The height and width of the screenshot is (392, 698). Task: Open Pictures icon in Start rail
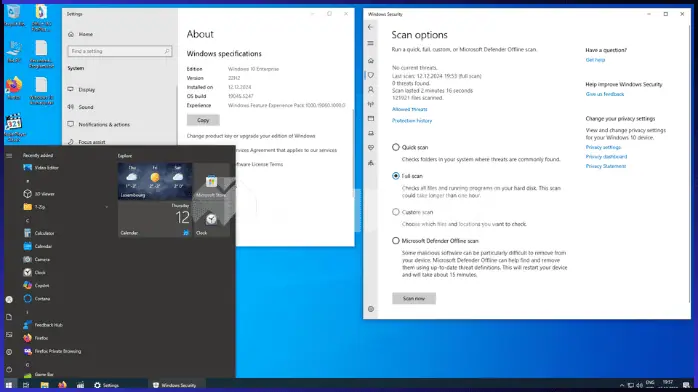(9, 335)
